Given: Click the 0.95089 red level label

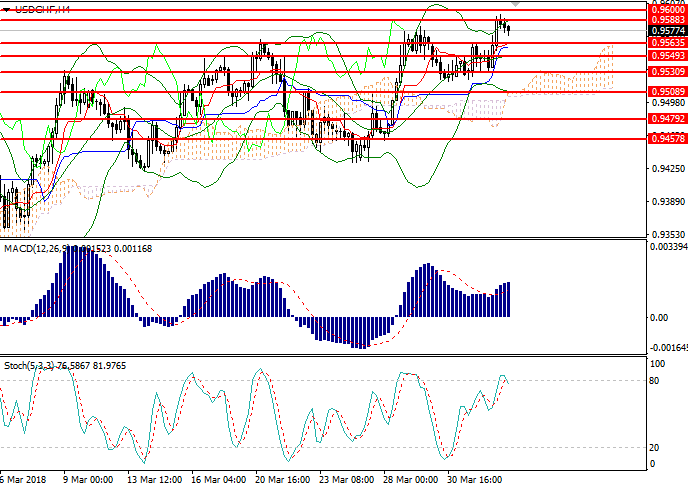Looking at the screenshot, I should coord(662,91).
